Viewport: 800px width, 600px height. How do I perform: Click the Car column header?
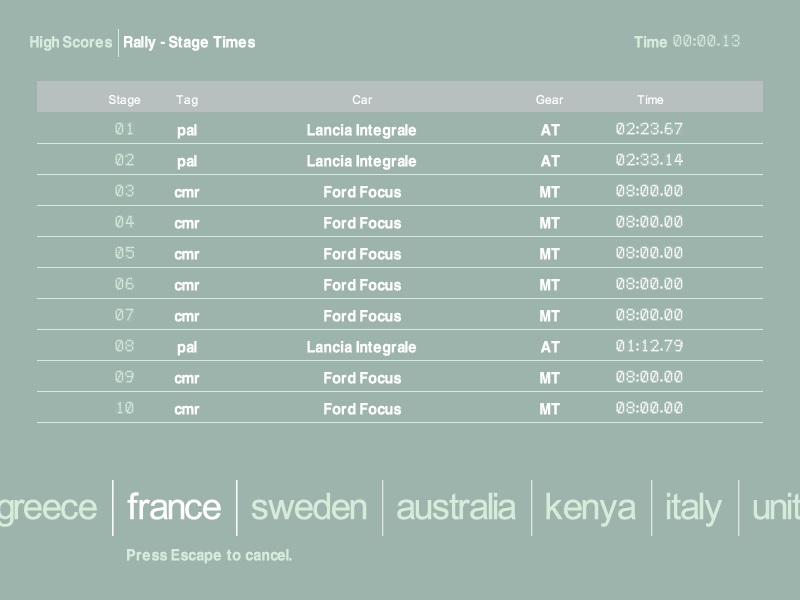362,100
